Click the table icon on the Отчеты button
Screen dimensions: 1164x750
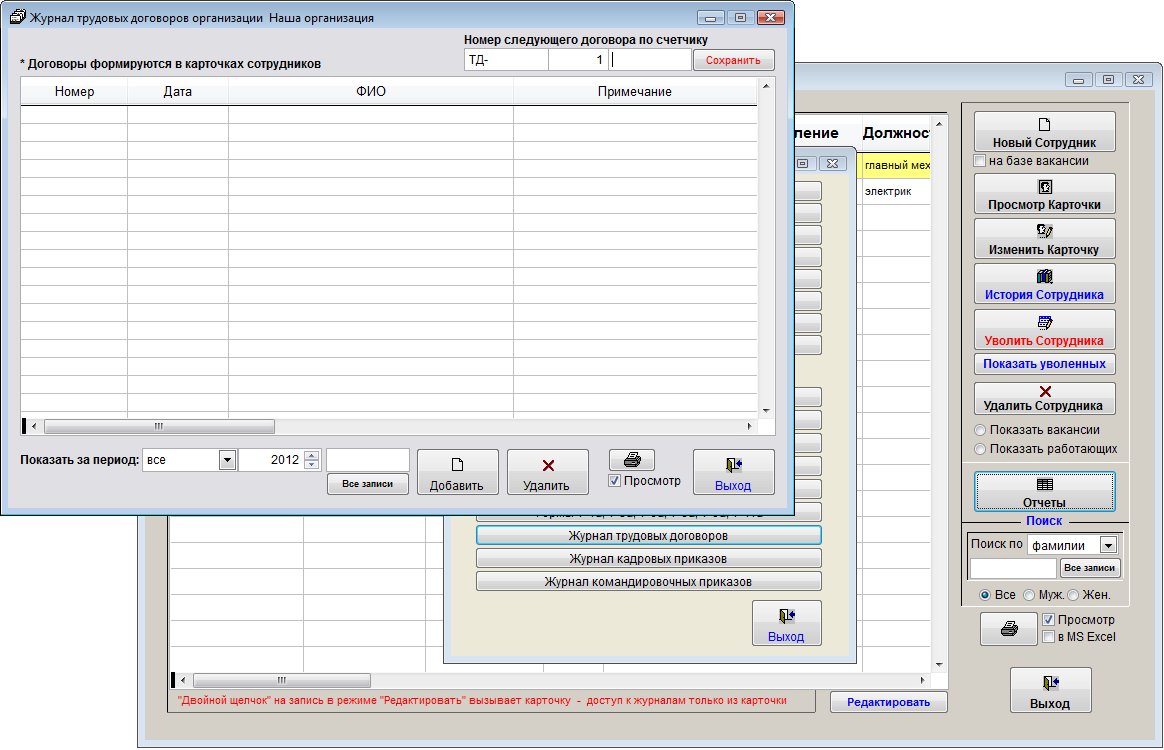pos(1044,484)
